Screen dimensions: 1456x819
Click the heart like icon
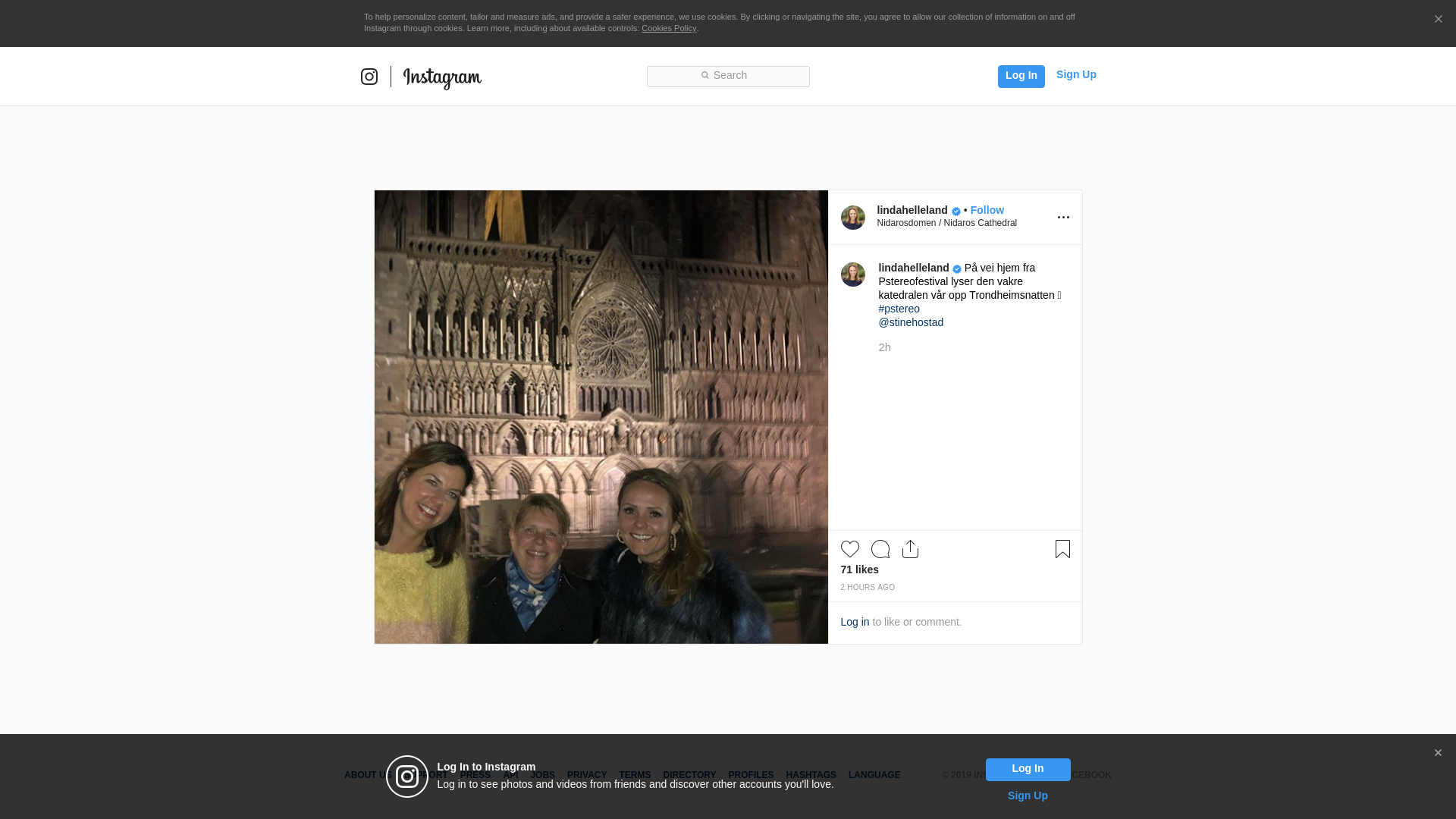[x=849, y=549]
